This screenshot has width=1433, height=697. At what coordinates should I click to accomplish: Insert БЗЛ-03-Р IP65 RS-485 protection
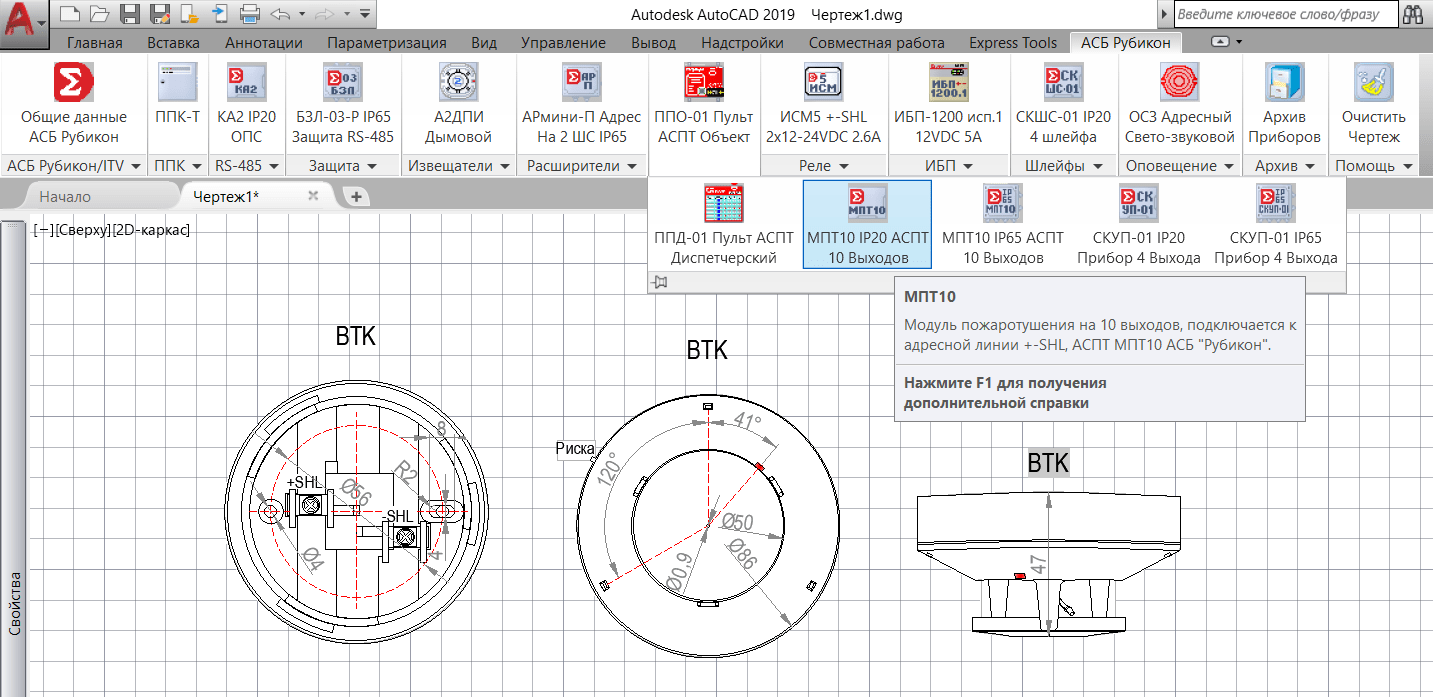(x=343, y=105)
